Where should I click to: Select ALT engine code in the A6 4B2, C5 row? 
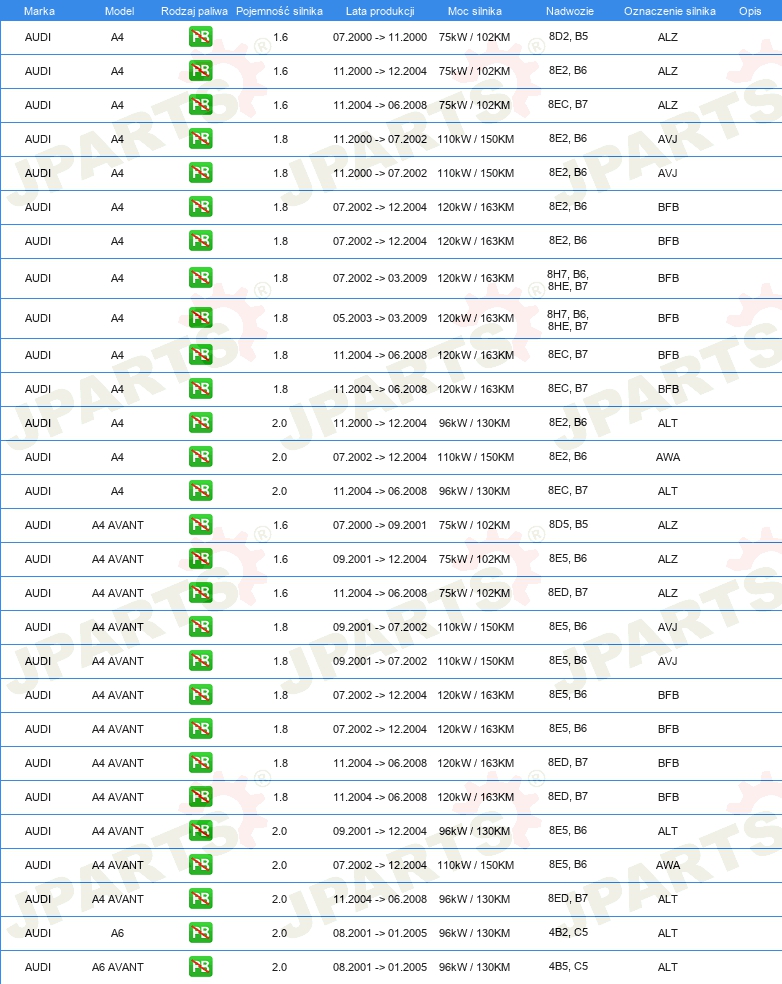tap(668, 933)
